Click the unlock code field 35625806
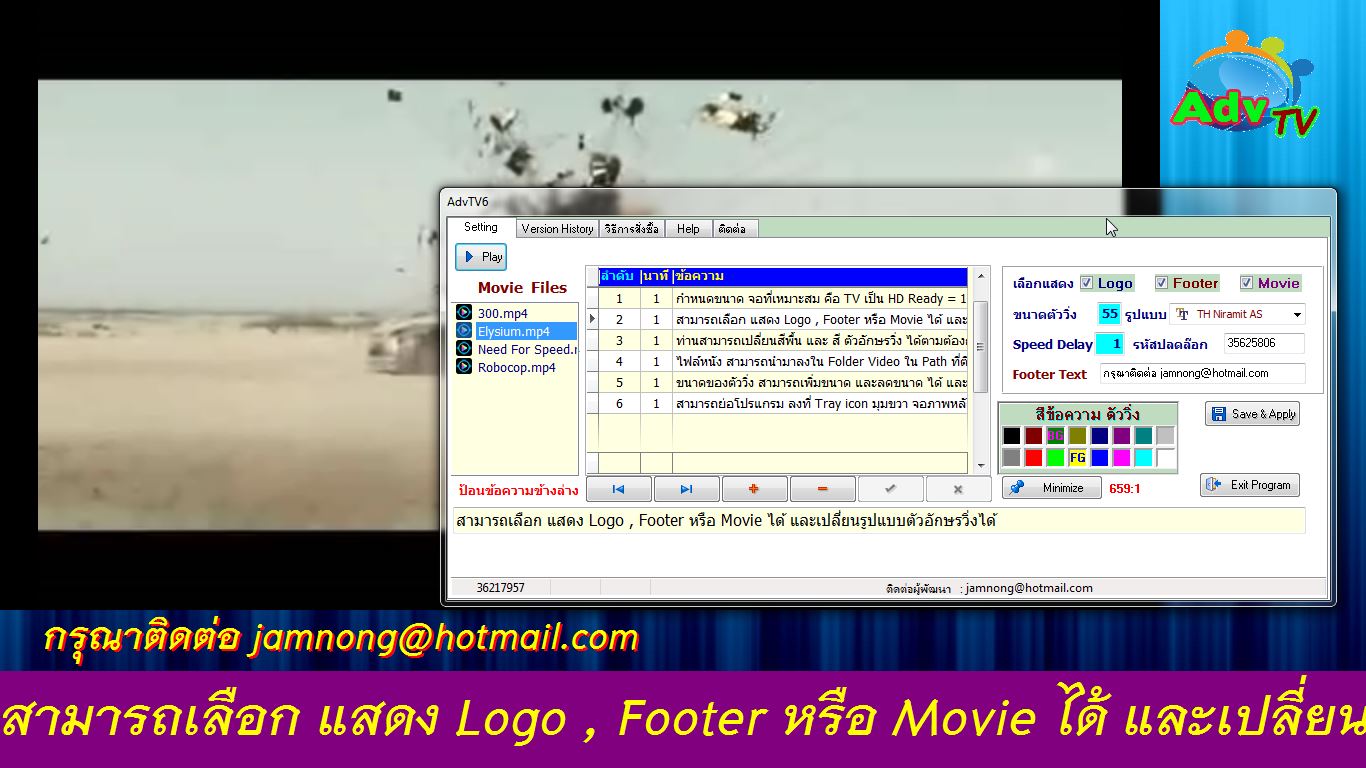This screenshot has width=1366, height=768. click(x=1264, y=344)
